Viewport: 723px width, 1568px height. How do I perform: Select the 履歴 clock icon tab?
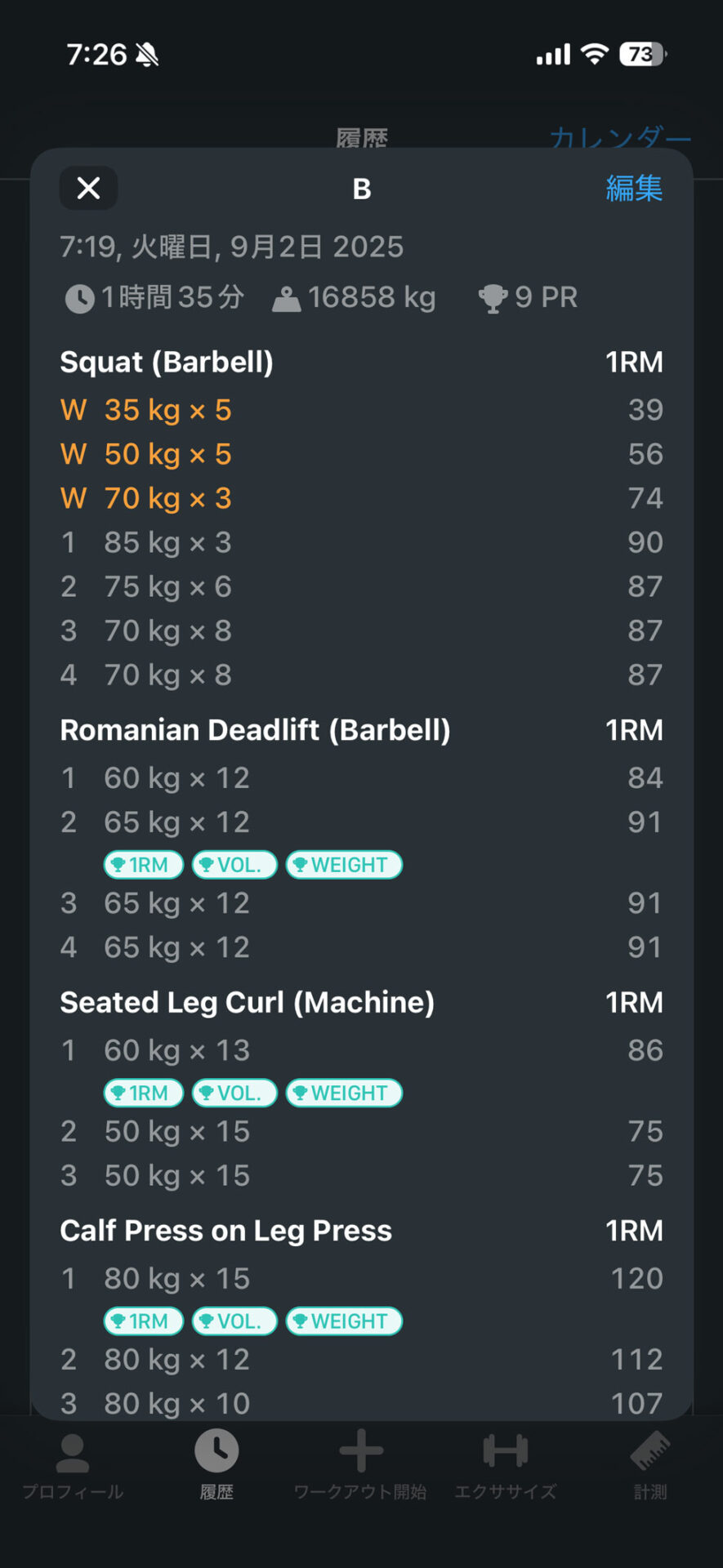click(216, 1451)
